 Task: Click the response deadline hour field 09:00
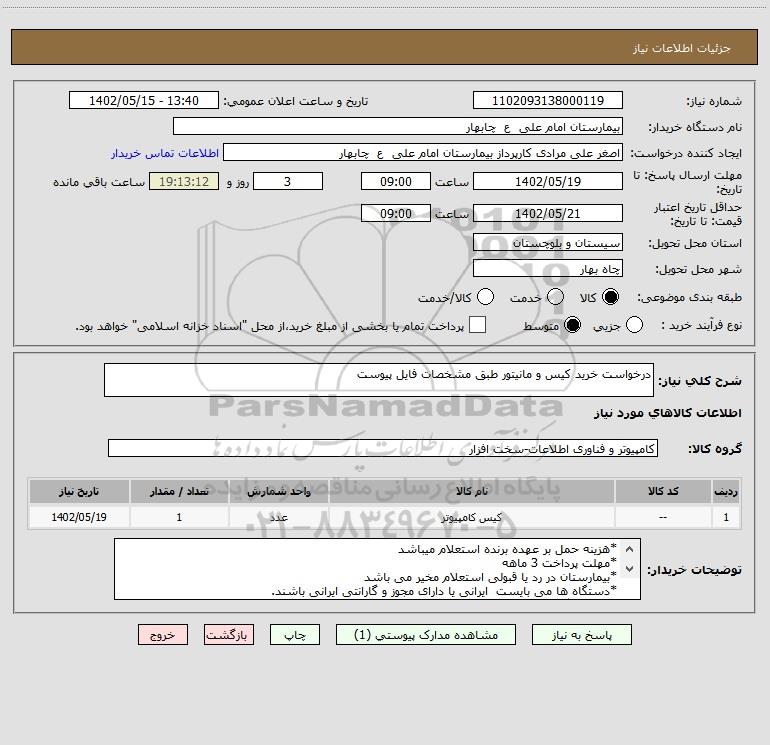396,181
